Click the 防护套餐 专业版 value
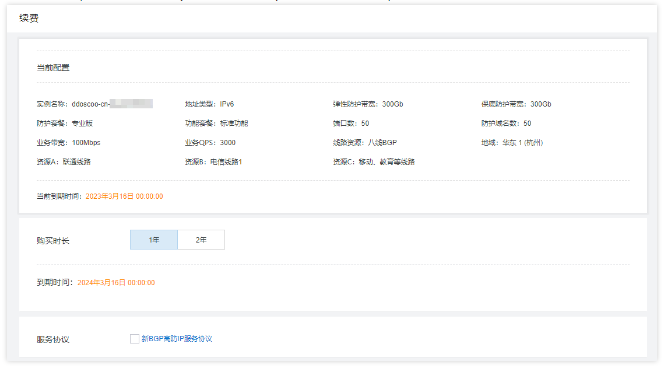665x369 pixels. click(x=82, y=123)
